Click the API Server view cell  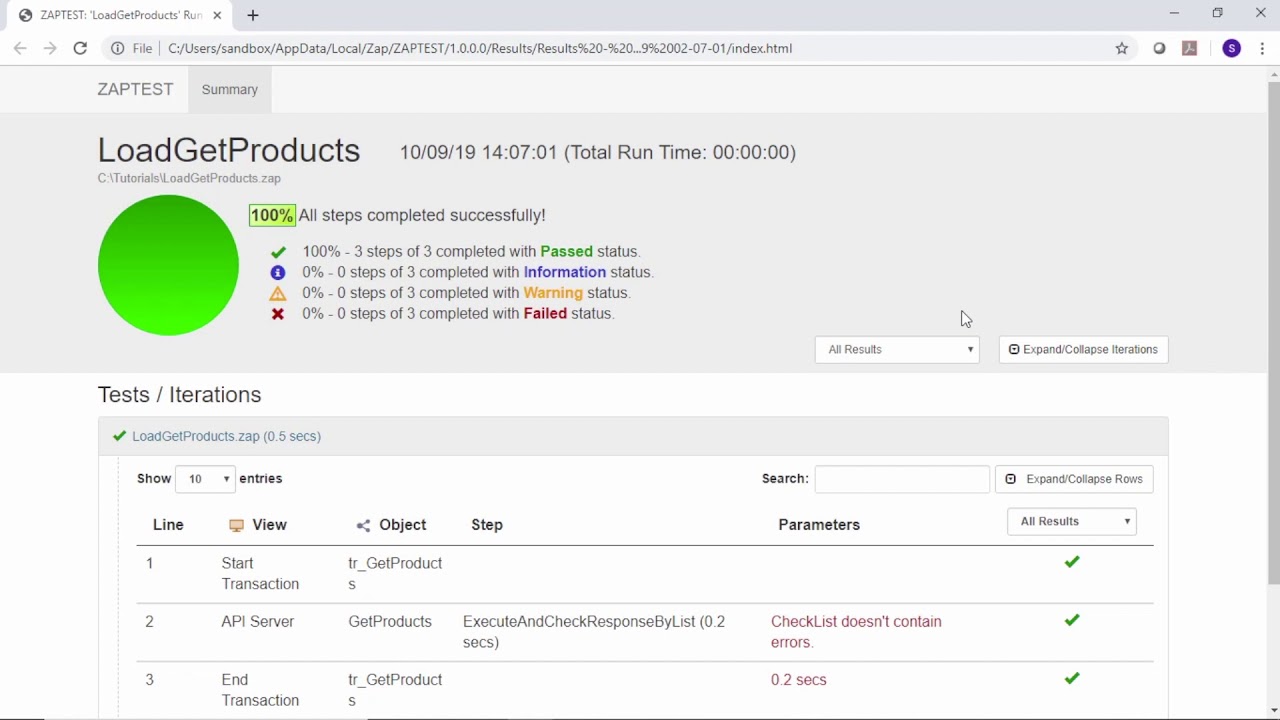pos(258,622)
